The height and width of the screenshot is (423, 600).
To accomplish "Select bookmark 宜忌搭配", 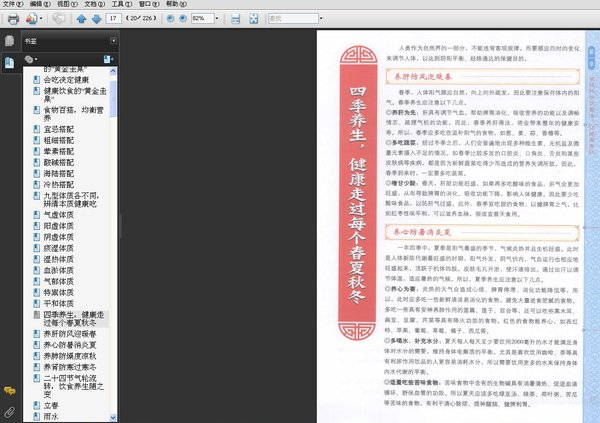I will pyautogui.click(x=59, y=129).
